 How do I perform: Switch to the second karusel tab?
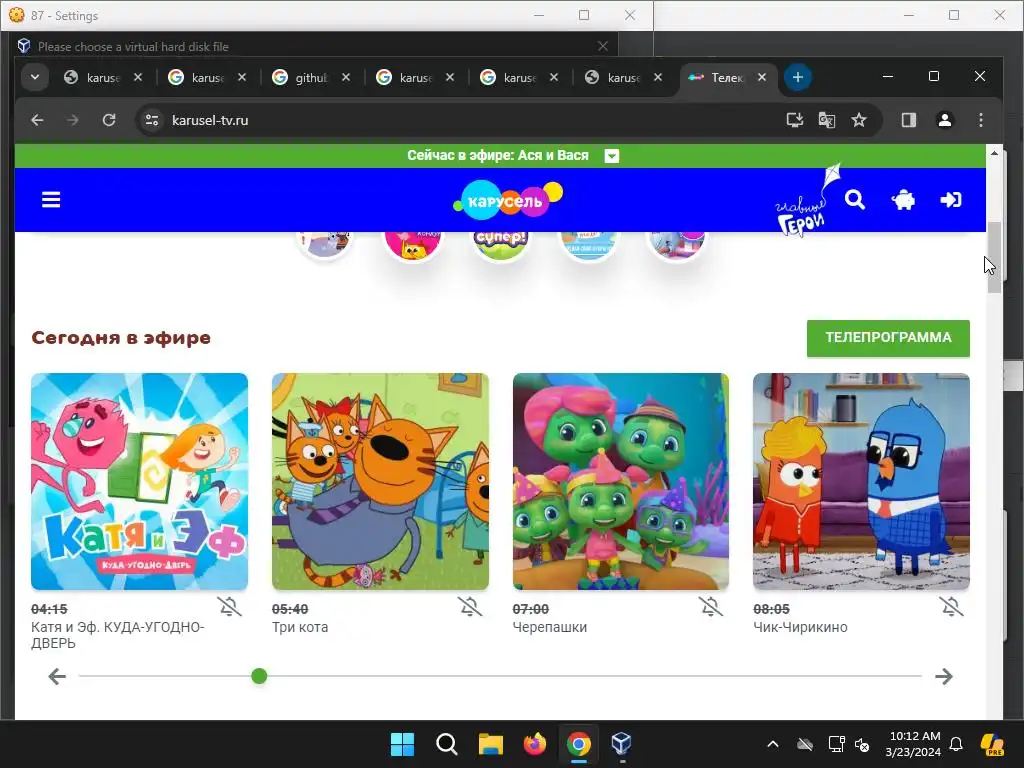pyautogui.click(x=207, y=77)
